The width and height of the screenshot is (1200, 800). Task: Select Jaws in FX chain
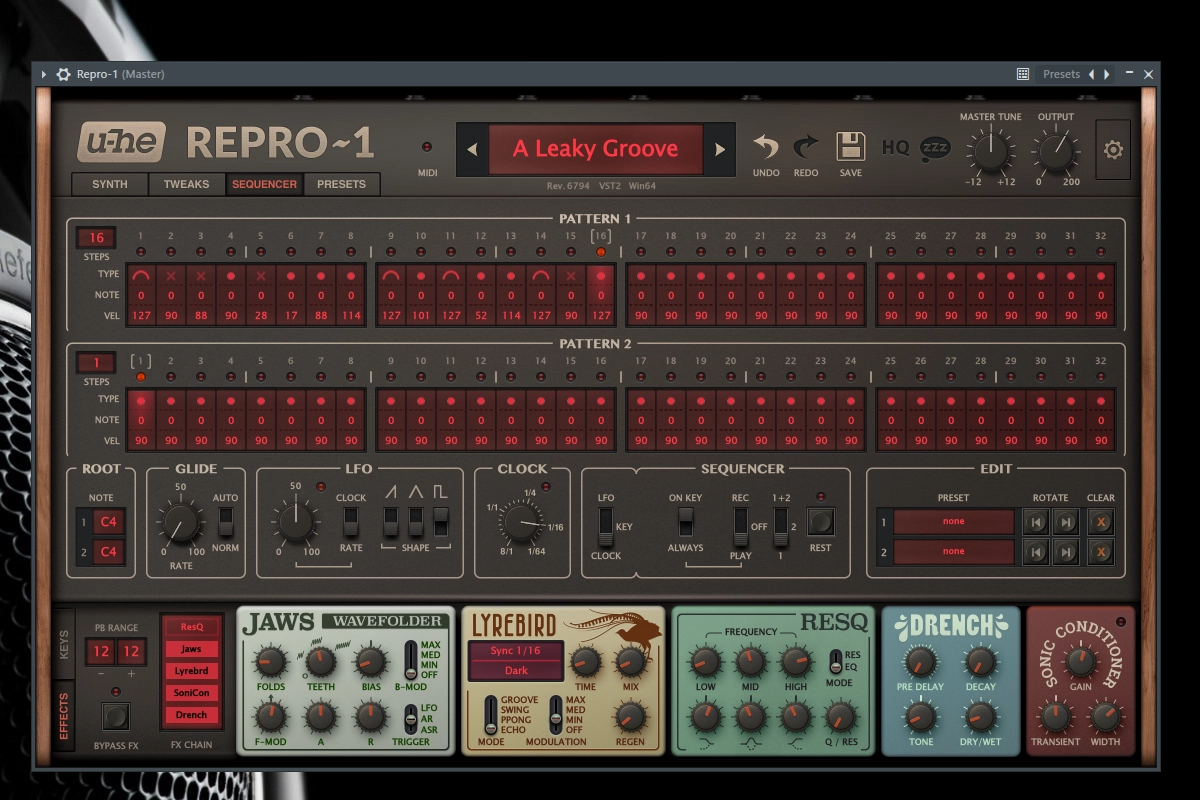192,649
